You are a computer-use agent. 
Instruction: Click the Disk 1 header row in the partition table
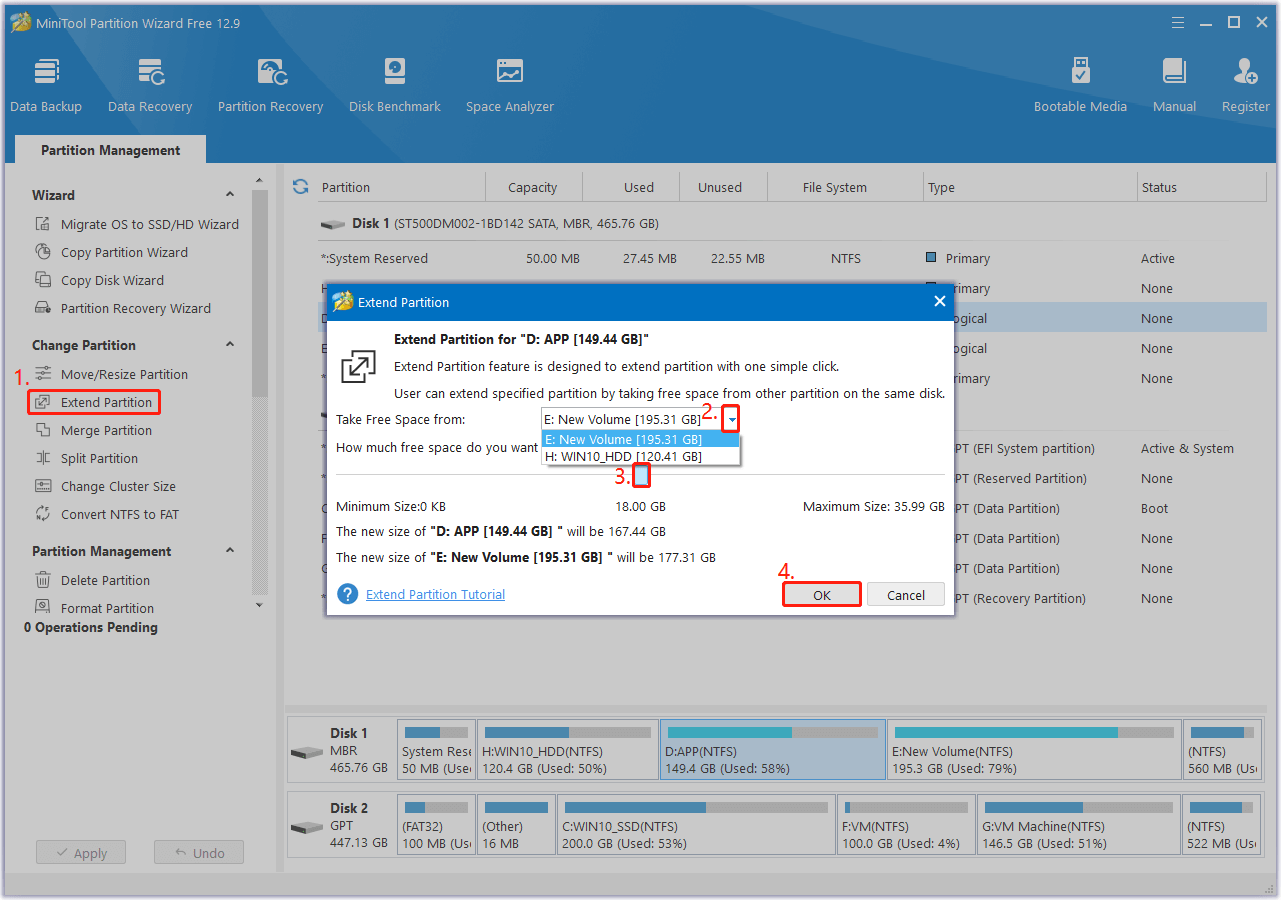click(x=792, y=224)
